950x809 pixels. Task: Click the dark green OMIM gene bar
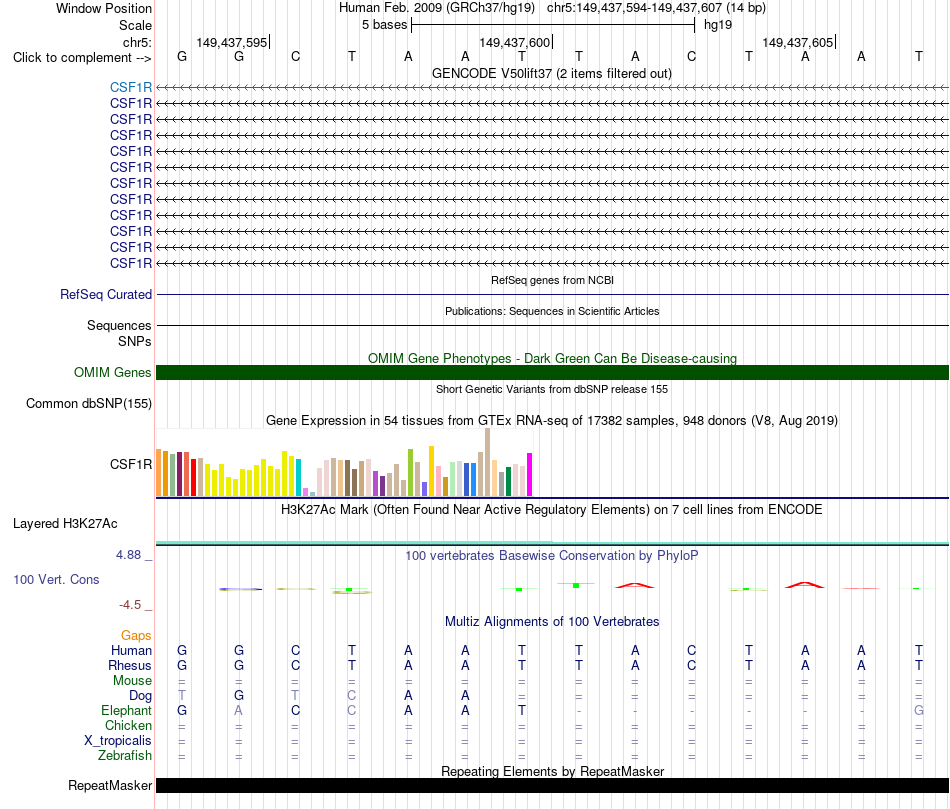tap(552, 373)
